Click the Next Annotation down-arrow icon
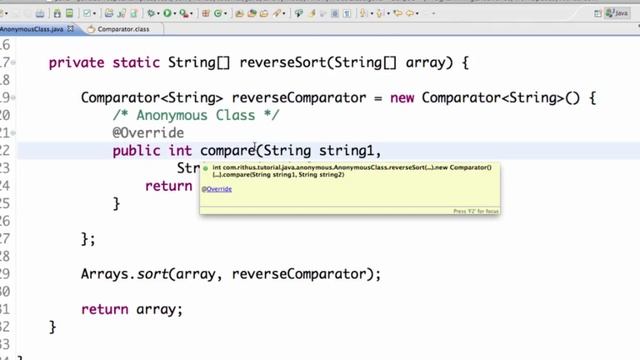This screenshot has height=360, width=640. [363, 13]
